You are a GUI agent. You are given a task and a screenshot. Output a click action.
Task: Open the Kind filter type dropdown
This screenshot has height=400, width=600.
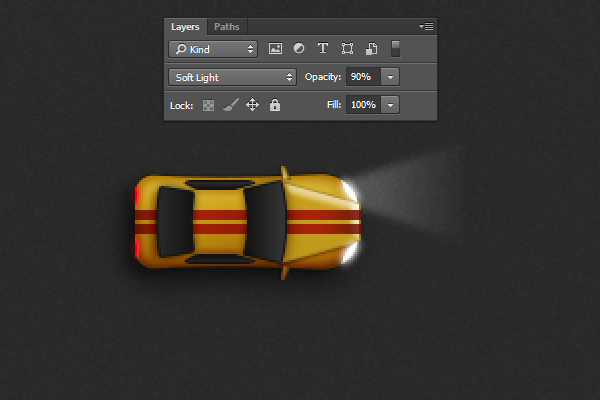tap(213, 48)
